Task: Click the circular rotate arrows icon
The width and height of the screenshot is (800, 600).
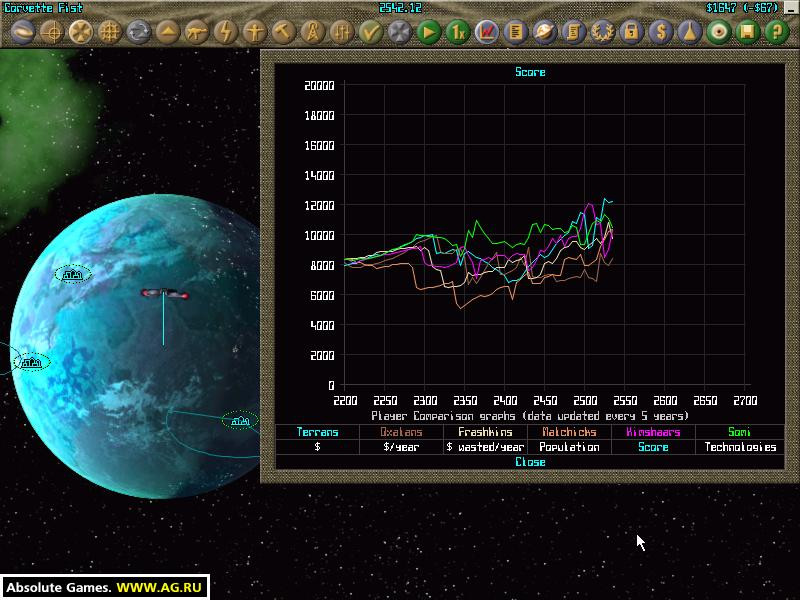Action: [x=139, y=32]
